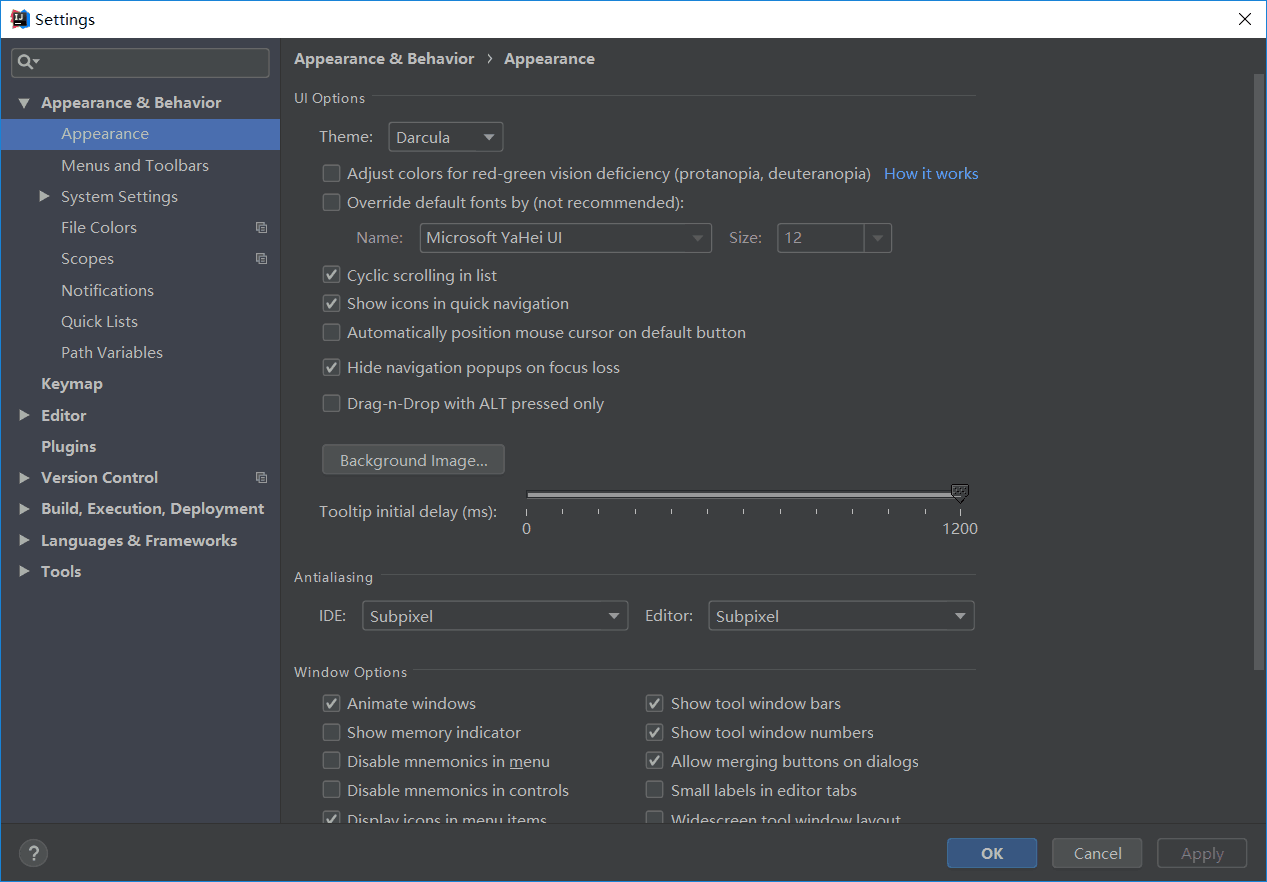Viewport: 1267px width, 882px height.
Task: Enable Show memory indicator
Action: 331,732
